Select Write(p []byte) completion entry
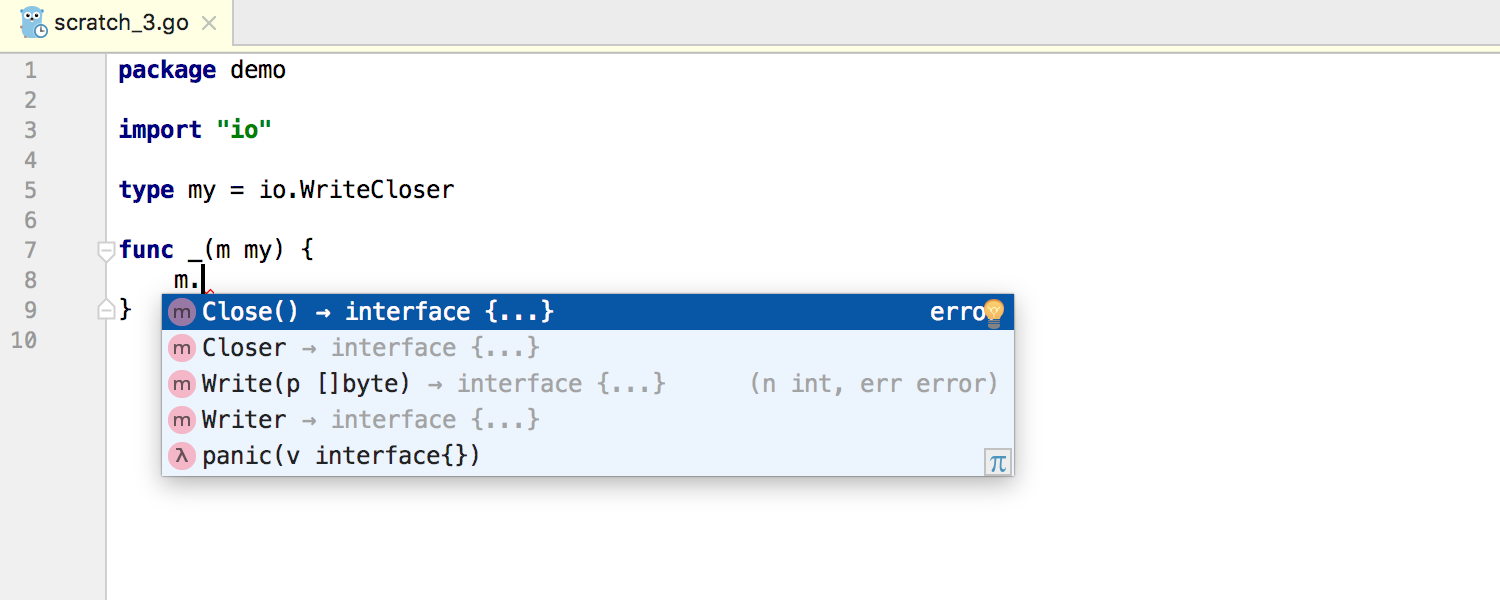This screenshot has height=600, width=1500. pos(588,384)
